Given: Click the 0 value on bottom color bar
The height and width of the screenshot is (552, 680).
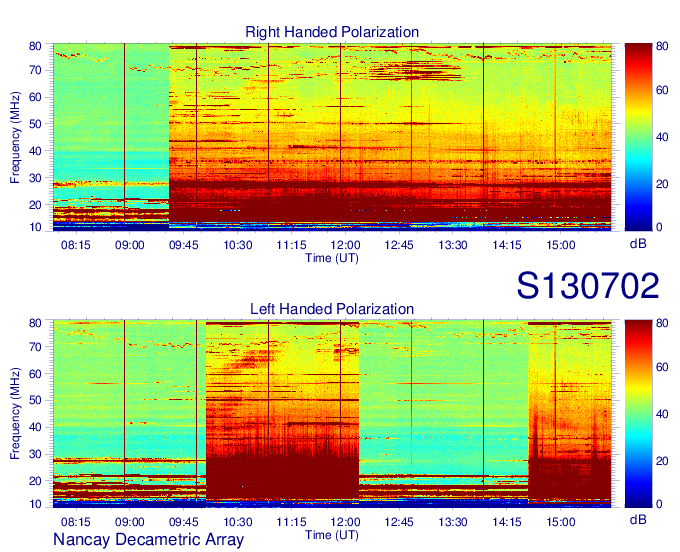Looking at the screenshot, I should [x=659, y=504].
